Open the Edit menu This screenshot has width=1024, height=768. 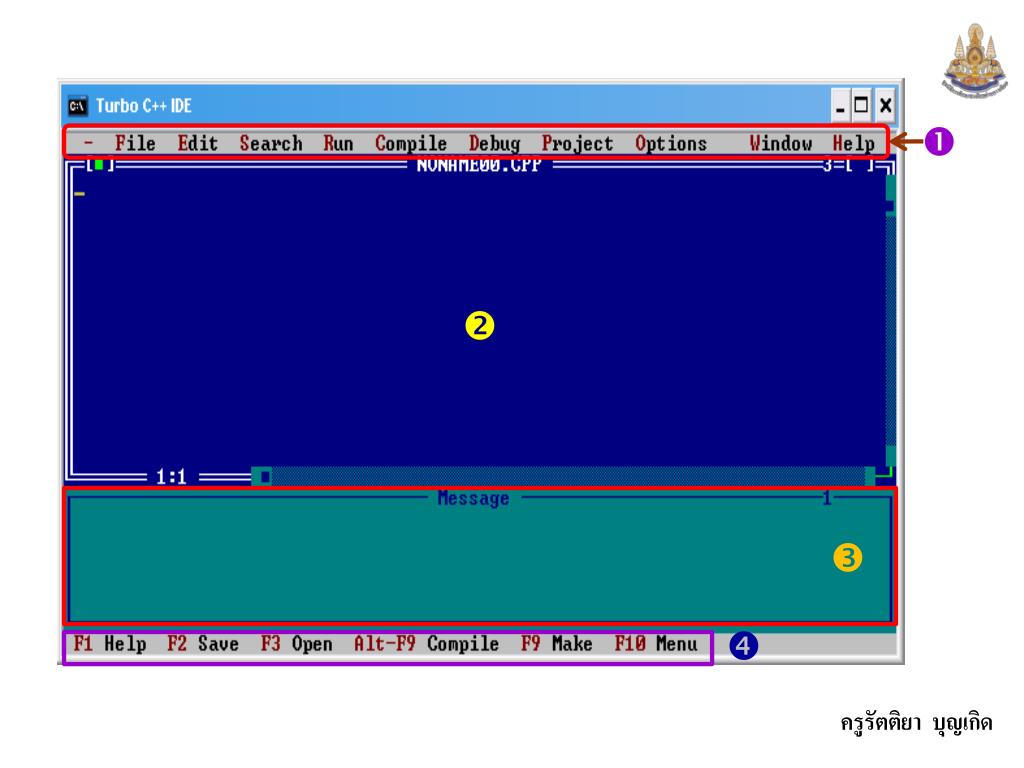(198, 143)
